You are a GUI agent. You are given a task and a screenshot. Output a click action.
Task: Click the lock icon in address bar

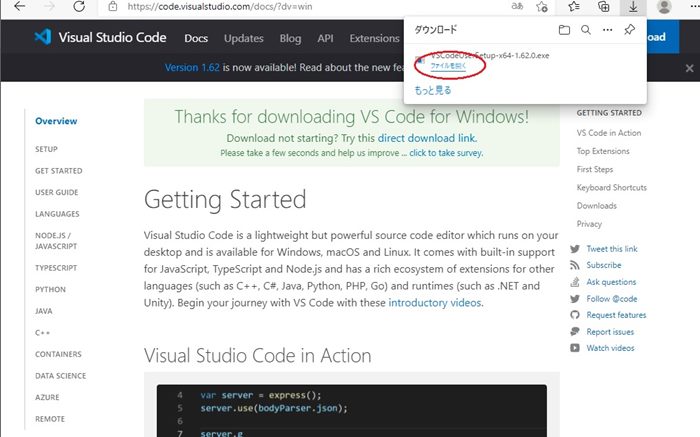point(113,6)
